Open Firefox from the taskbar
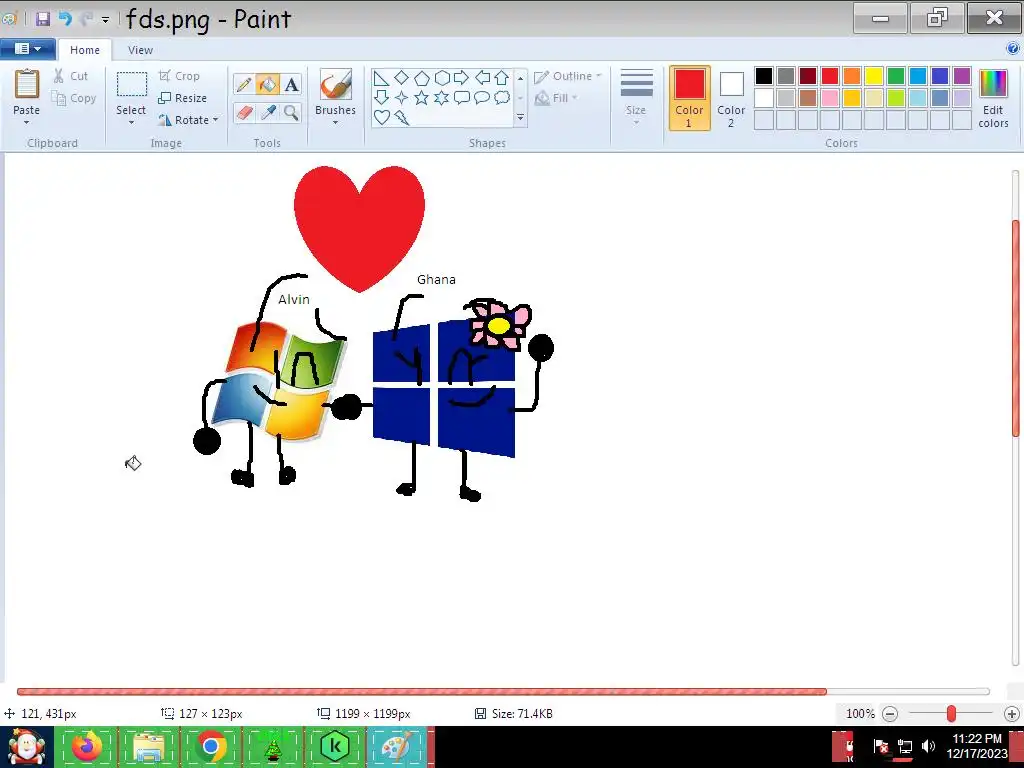Image resolution: width=1024 pixels, height=768 pixels. pyautogui.click(x=86, y=746)
